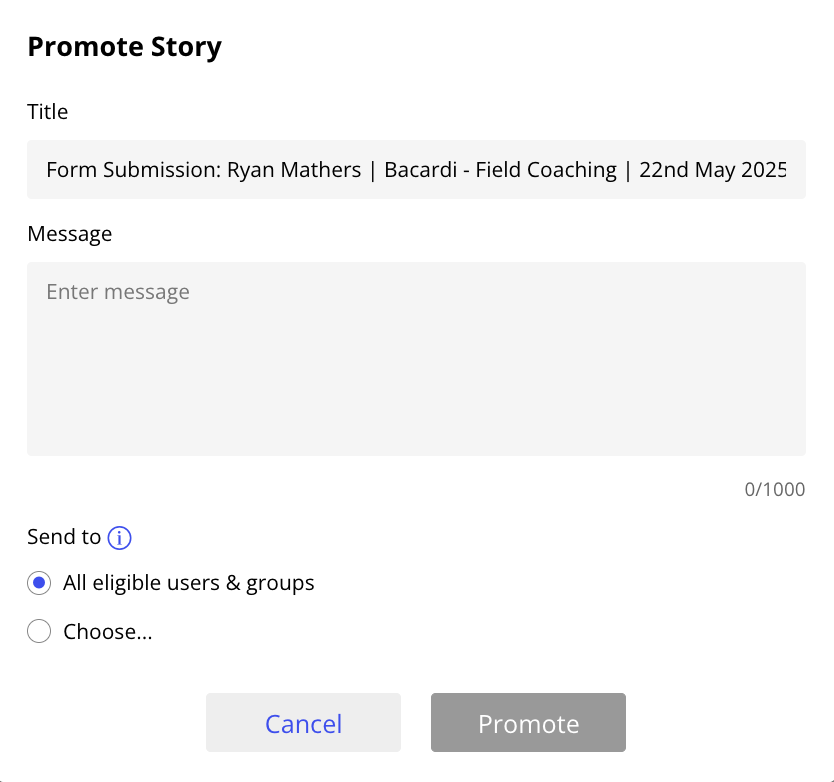Abort the promotion using Cancel
The height and width of the screenshot is (782, 834).
303,722
